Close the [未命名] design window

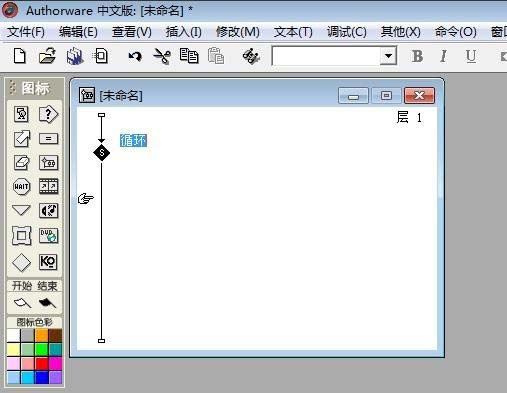point(419,96)
